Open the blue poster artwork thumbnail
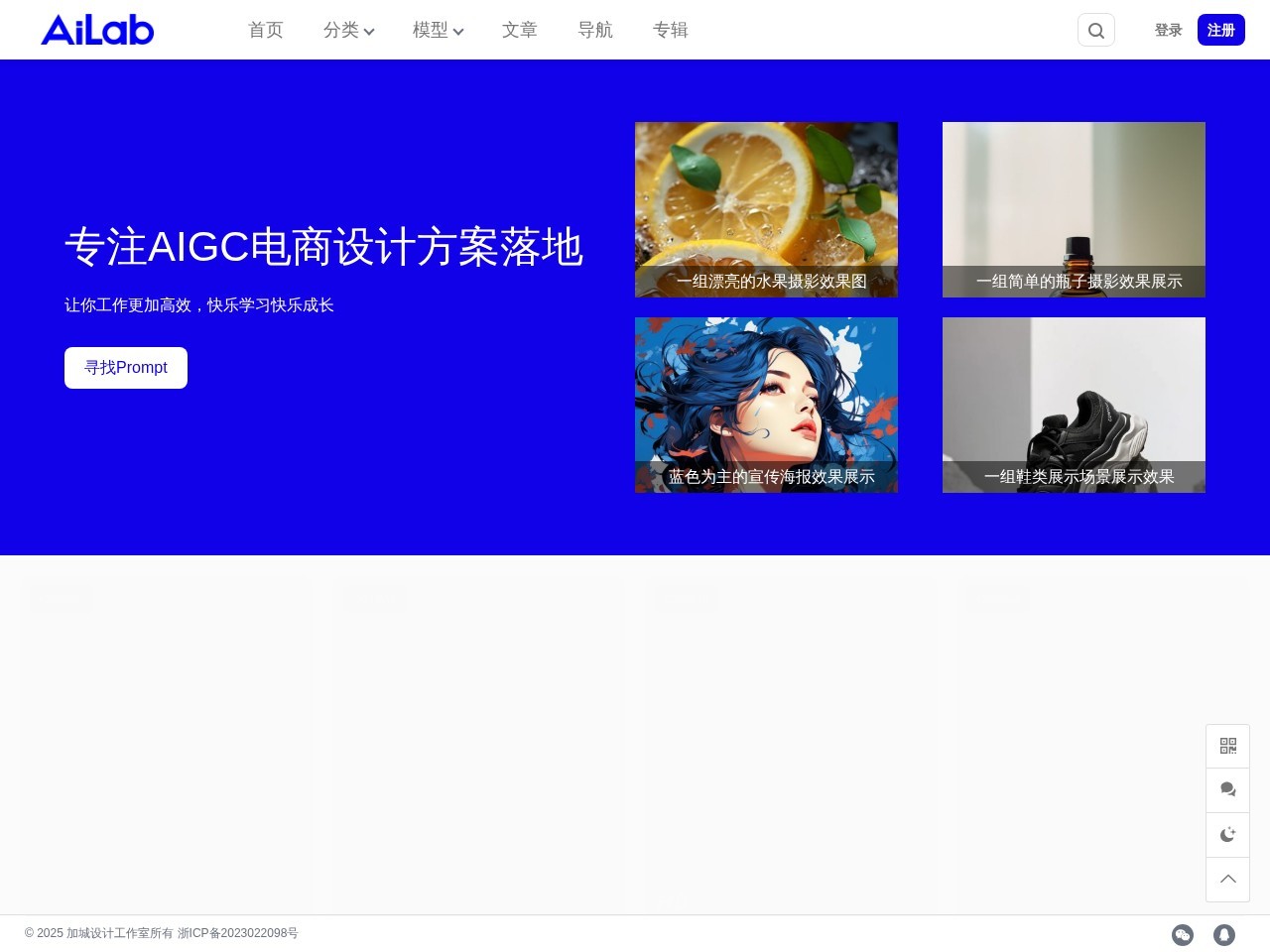The width and height of the screenshot is (1270, 952). (x=766, y=405)
